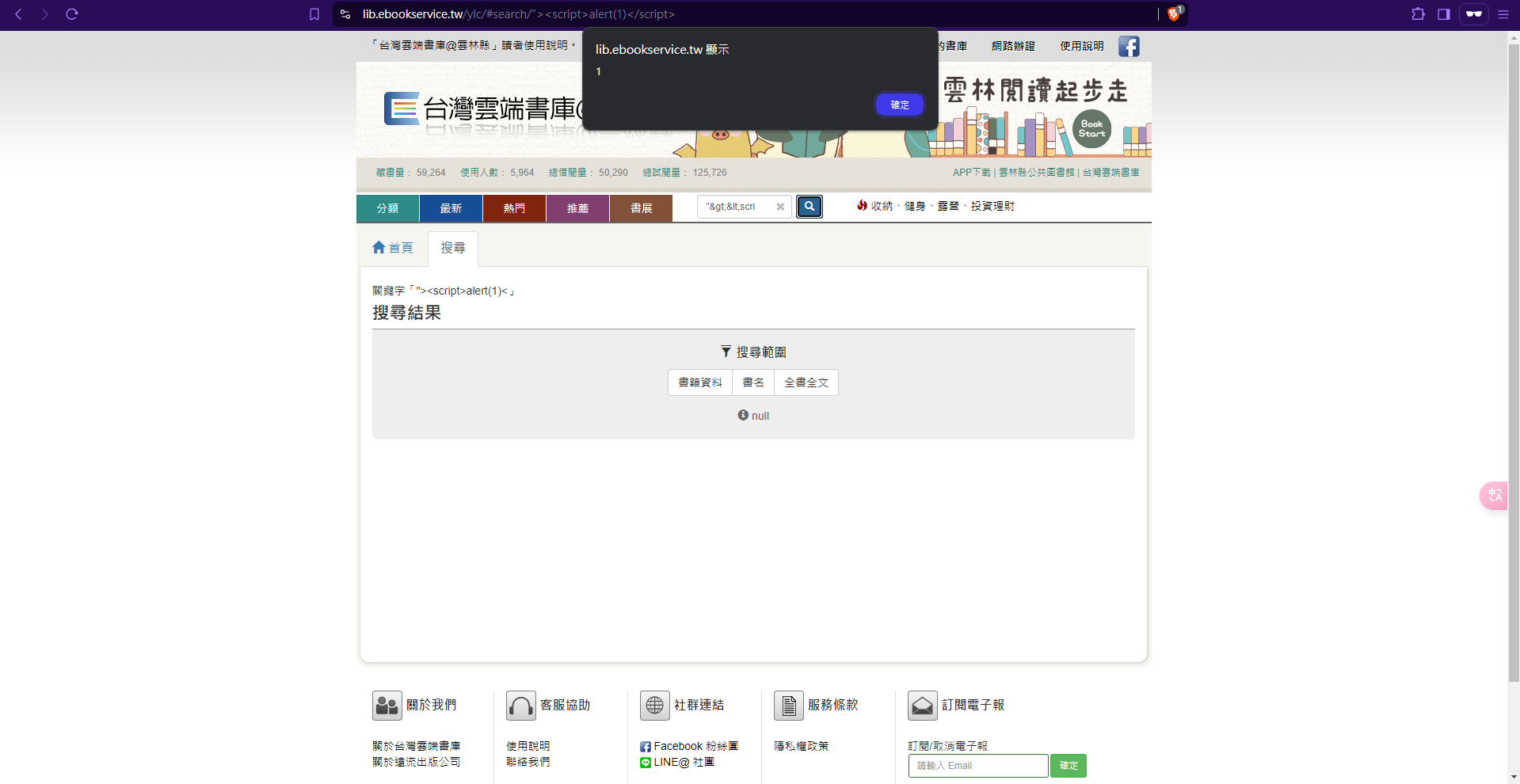Open 關於遠流出版公司 footer link
The image size is (1520, 784).
(x=417, y=762)
